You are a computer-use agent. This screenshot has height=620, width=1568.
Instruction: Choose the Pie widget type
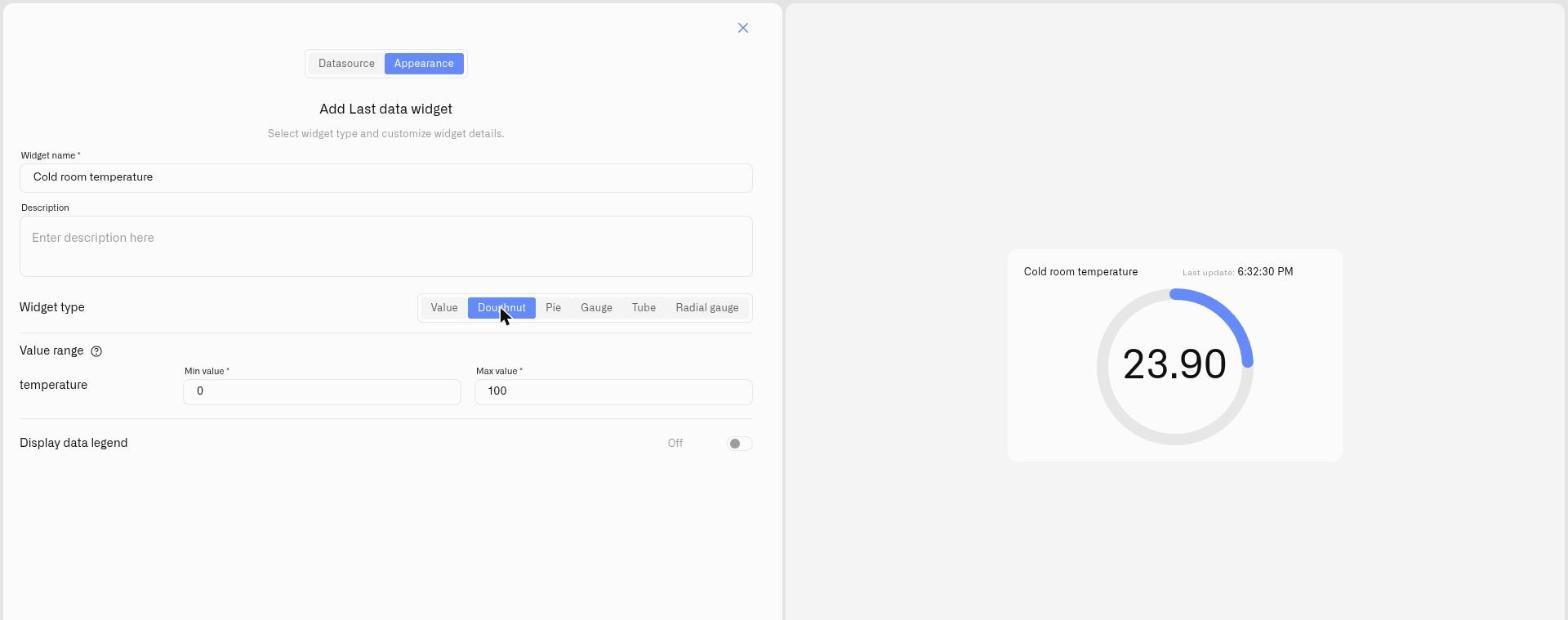pyautogui.click(x=553, y=308)
